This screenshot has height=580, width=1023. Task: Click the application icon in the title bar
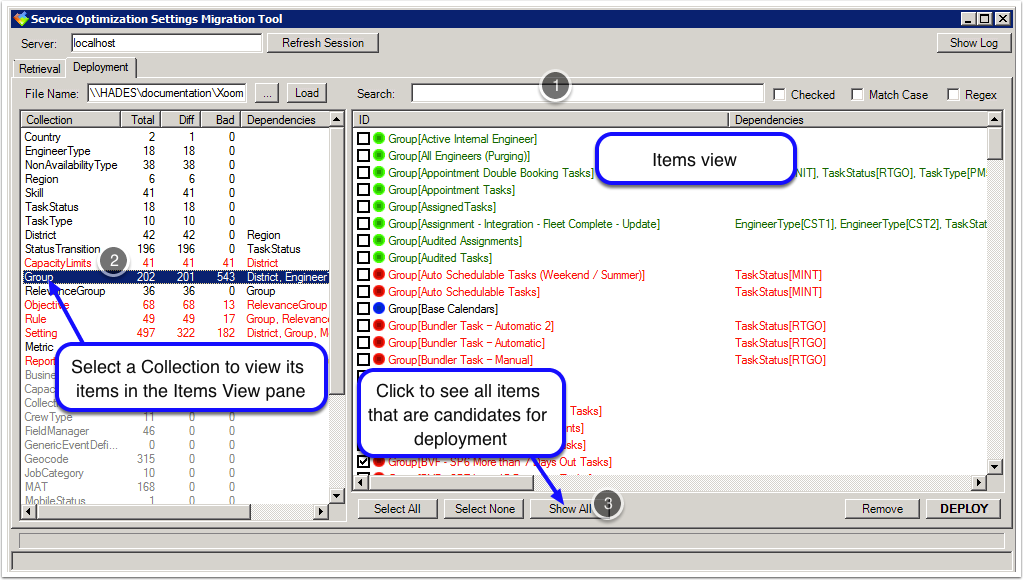(20, 19)
